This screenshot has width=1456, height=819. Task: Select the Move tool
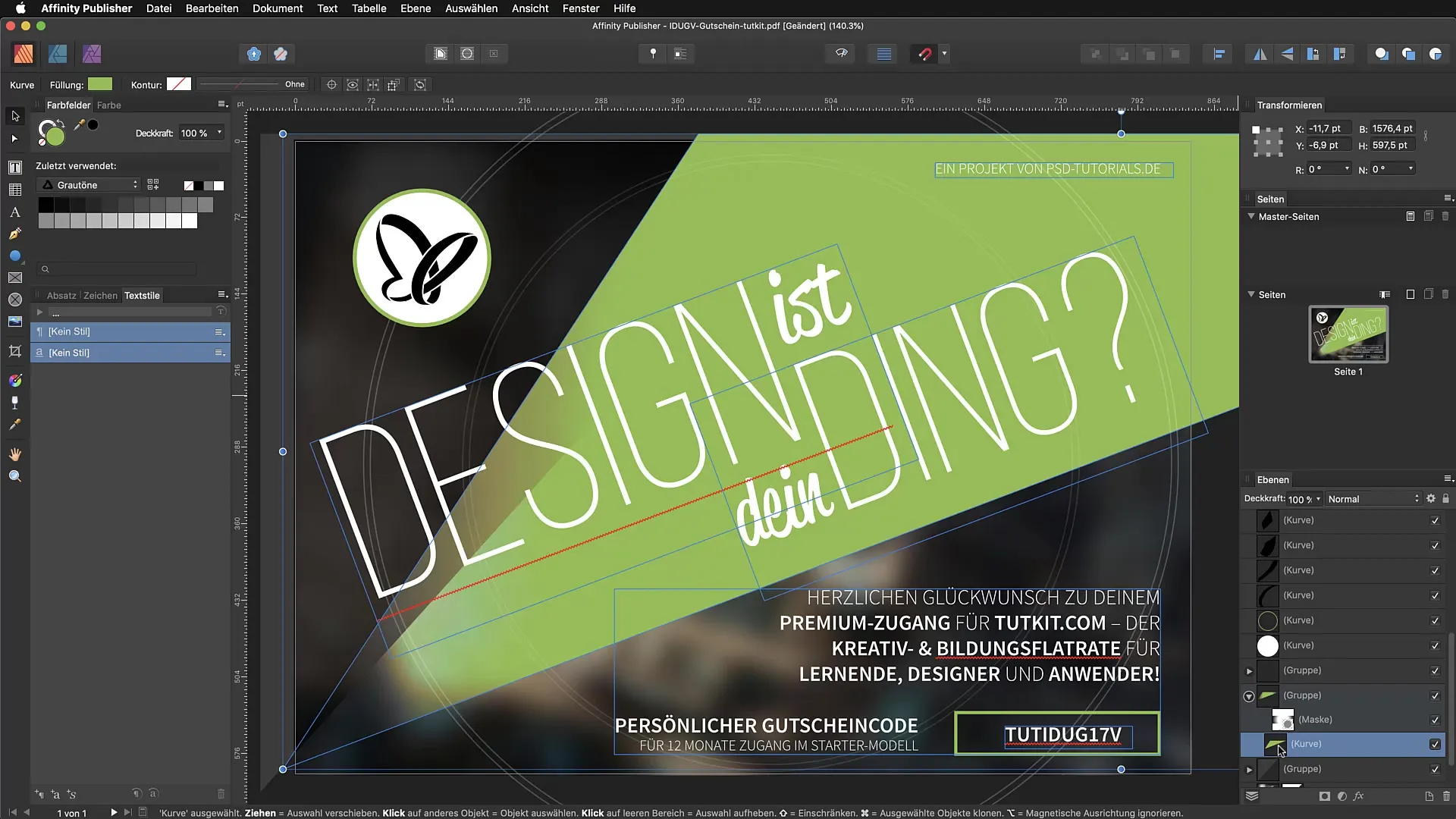[15, 116]
